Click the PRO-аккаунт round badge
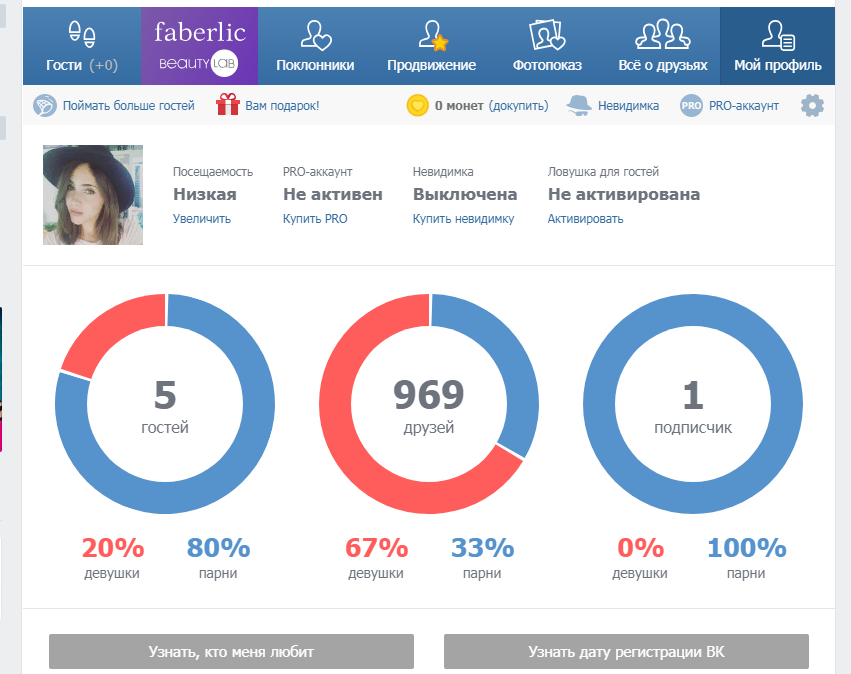This screenshot has height=674, width=851. click(x=691, y=106)
